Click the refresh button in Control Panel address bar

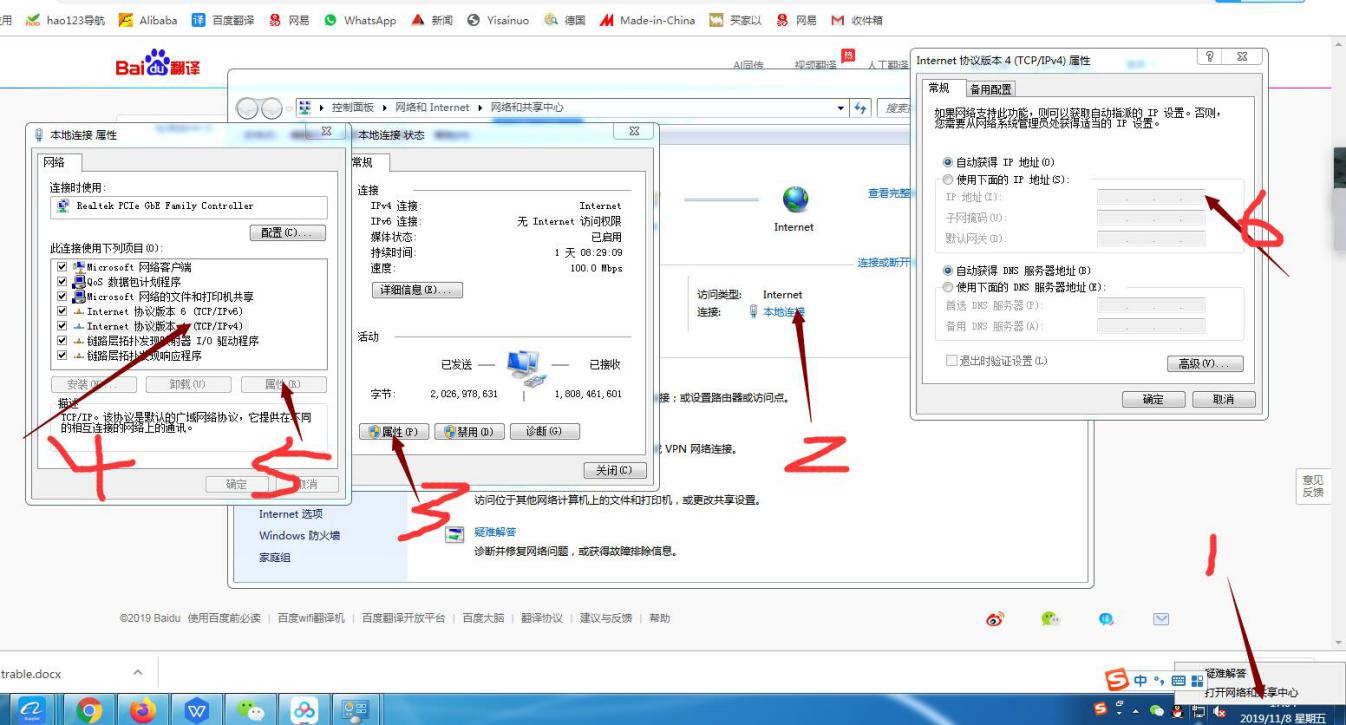[861, 108]
